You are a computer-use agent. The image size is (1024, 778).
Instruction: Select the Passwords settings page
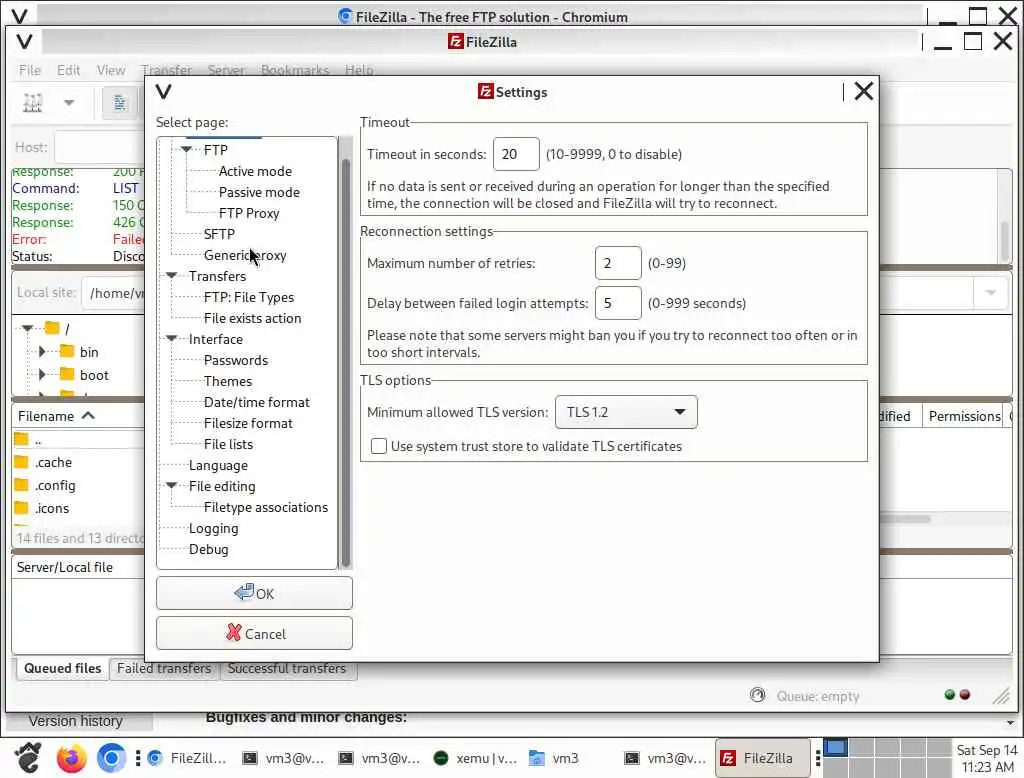click(x=236, y=360)
